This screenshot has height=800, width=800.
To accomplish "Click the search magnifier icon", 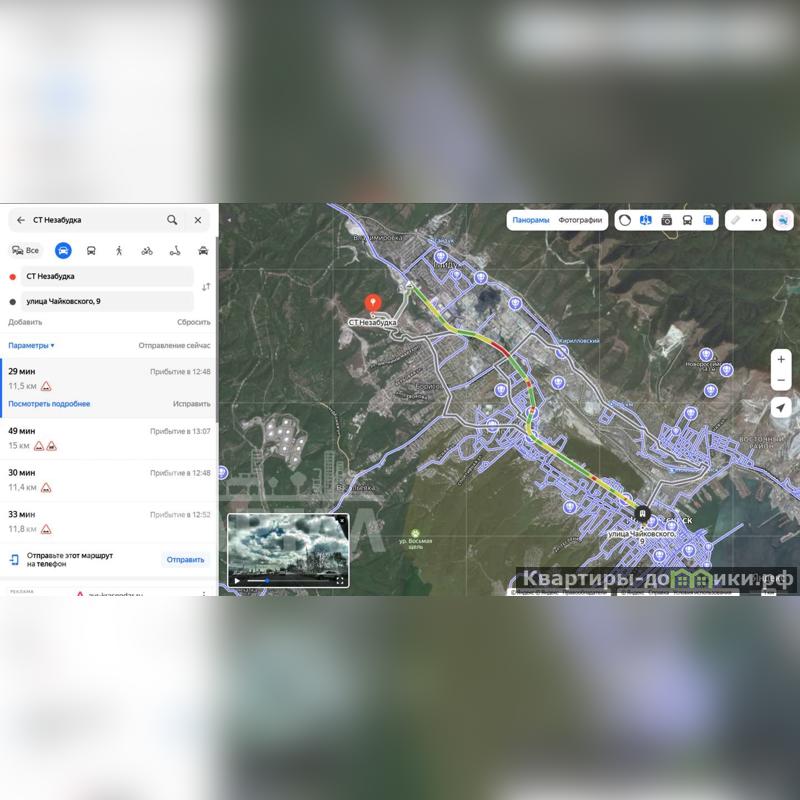I will (172, 220).
